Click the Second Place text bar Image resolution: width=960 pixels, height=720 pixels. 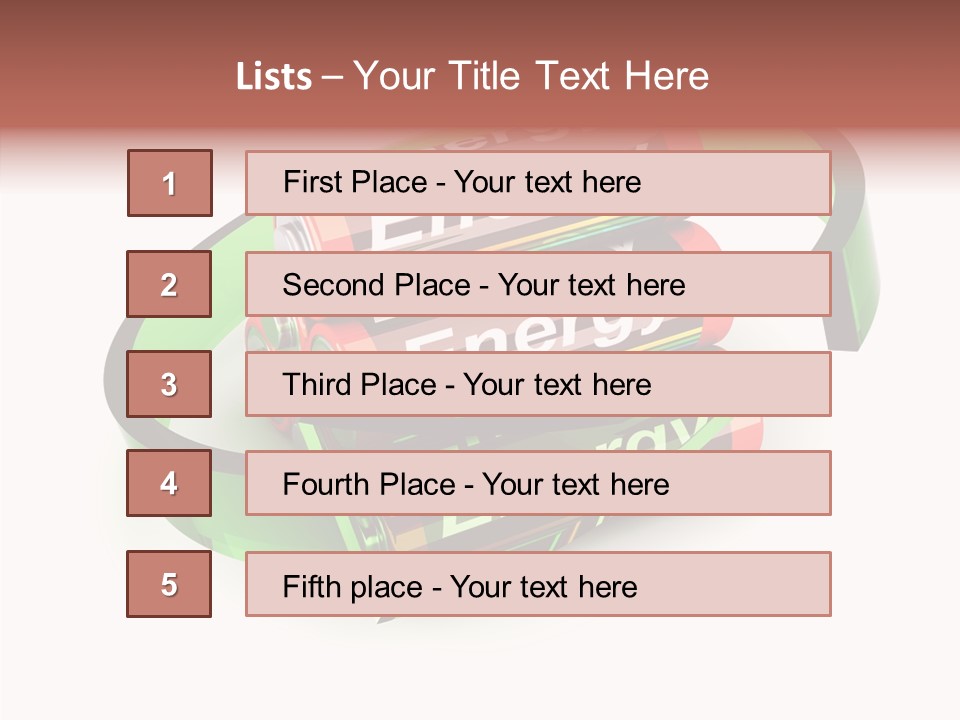(x=538, y=284)
